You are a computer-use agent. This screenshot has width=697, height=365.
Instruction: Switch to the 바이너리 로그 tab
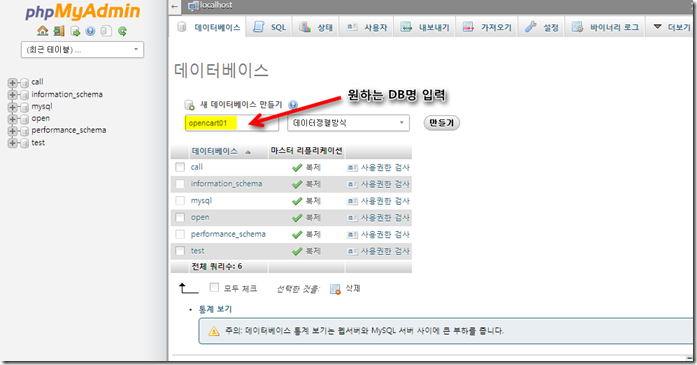605,27
